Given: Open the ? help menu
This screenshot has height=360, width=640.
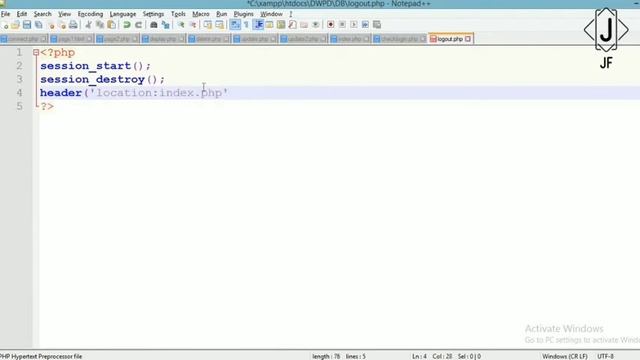Looking at the screenshot, I should point(291,14).
